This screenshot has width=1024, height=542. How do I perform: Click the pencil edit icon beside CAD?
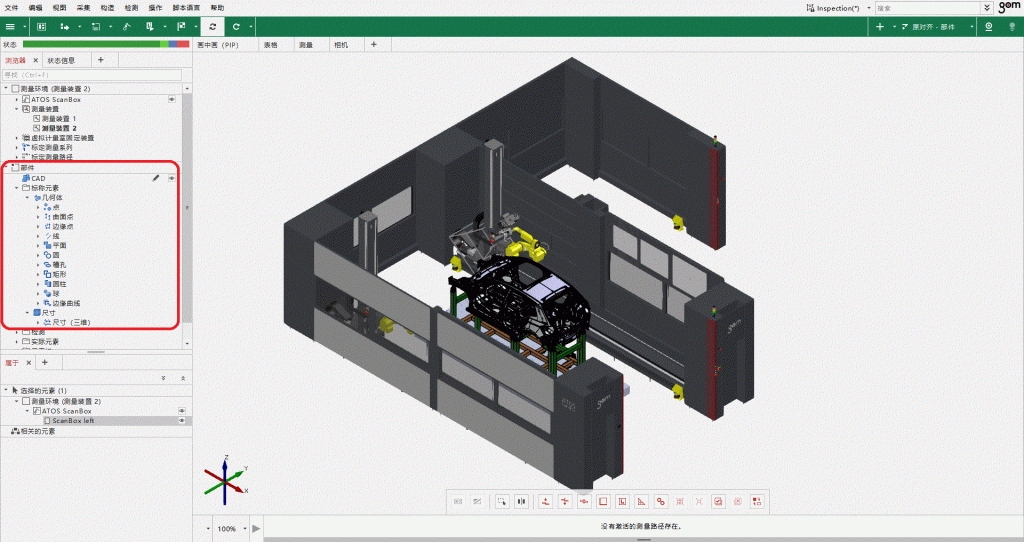155,178
